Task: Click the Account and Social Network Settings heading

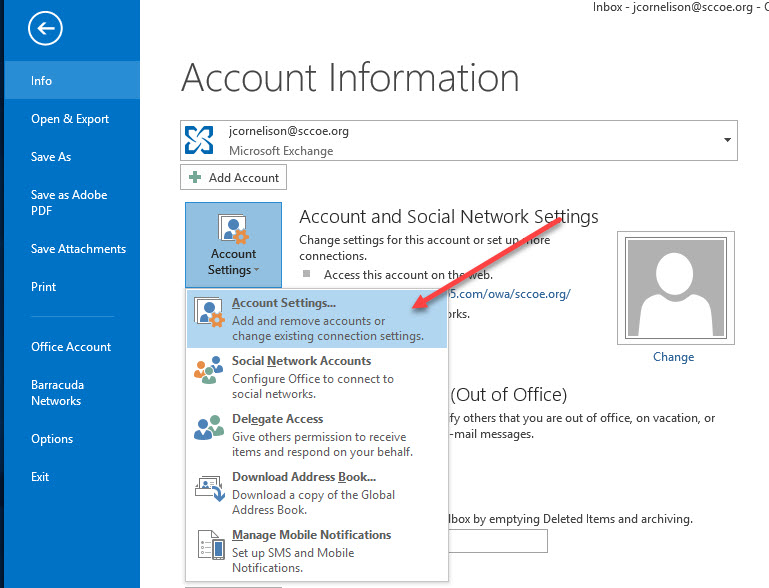Action: pos(449,216)
